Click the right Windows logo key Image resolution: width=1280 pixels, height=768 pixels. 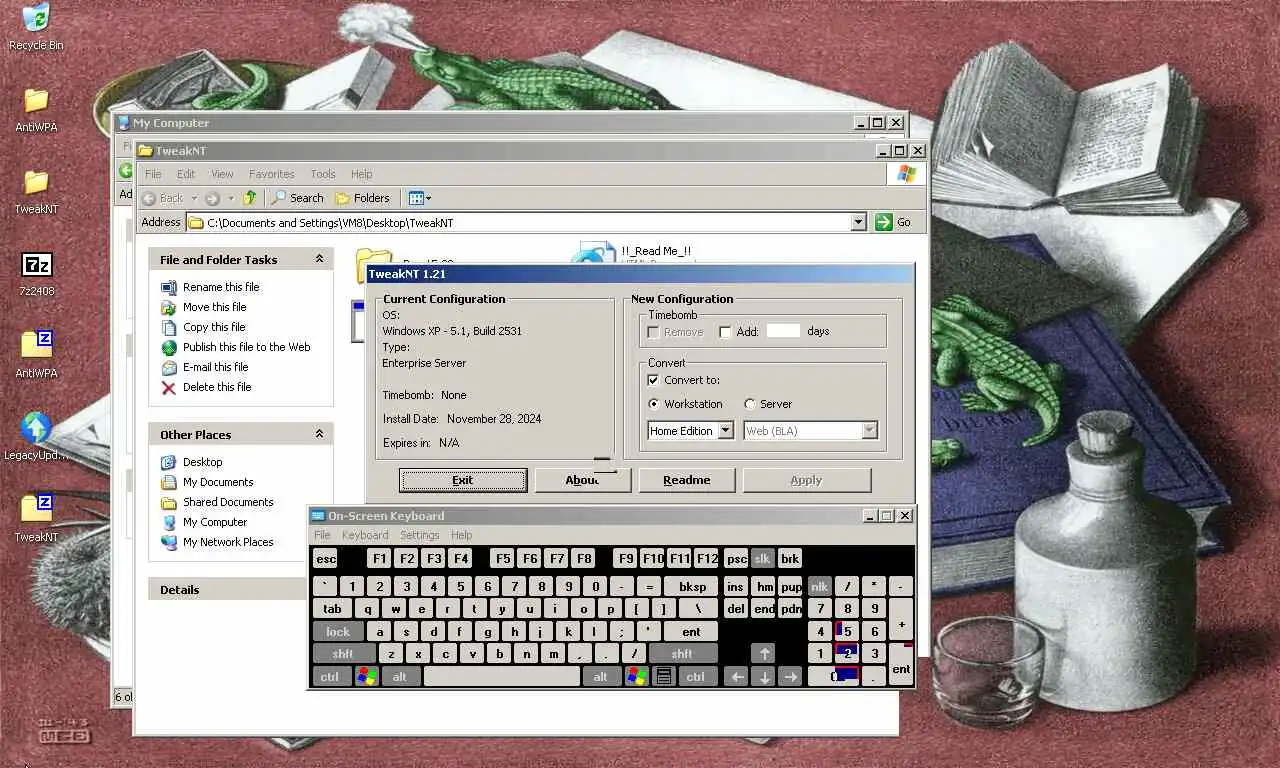click(x=637, y=677)
